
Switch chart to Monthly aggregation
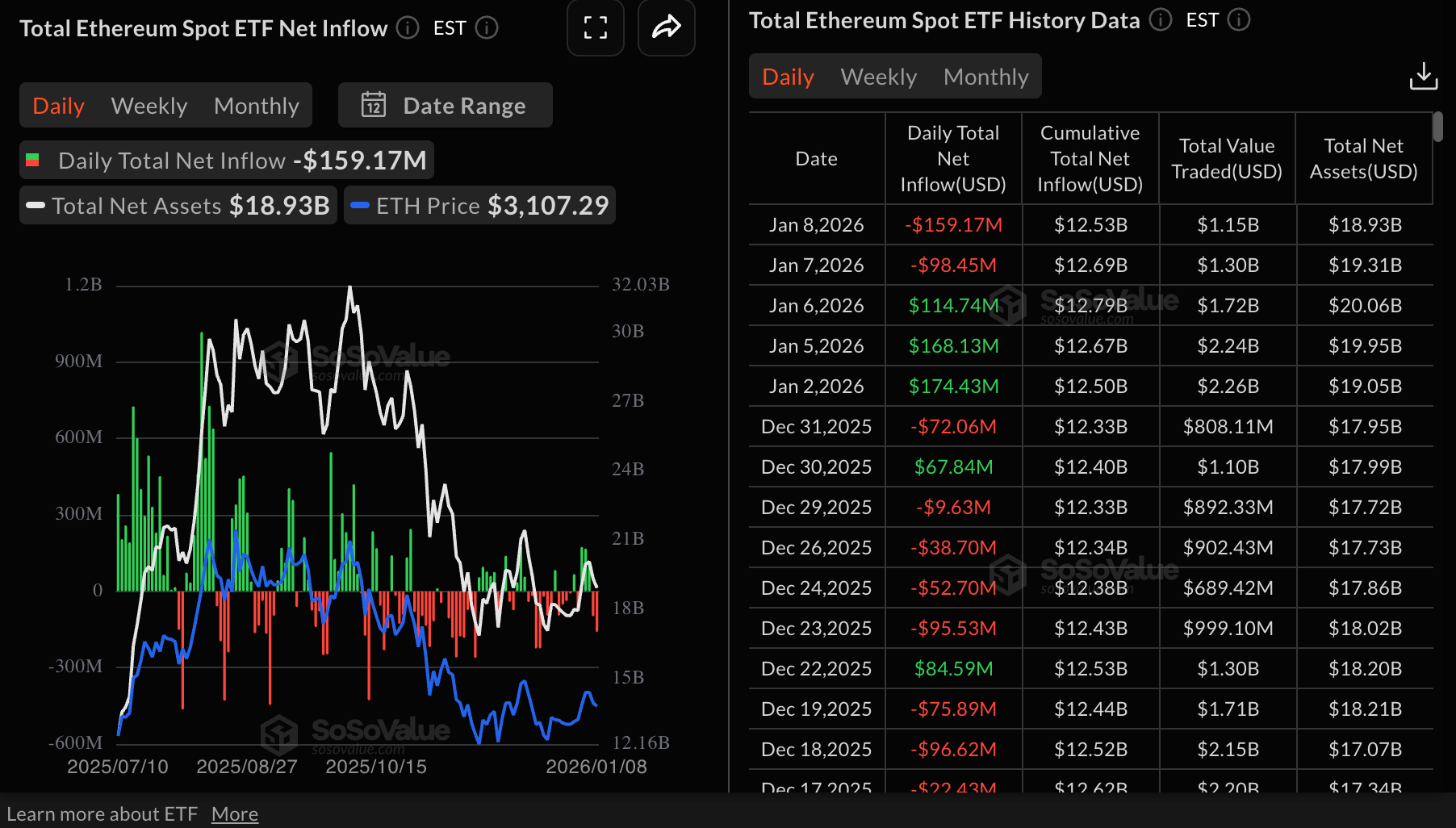pyautogui.click(x=256, y=105)
